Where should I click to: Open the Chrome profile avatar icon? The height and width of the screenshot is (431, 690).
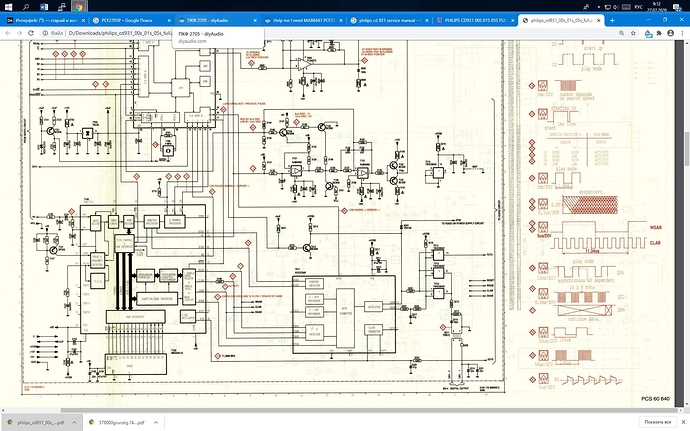click(x=670, y=33)
